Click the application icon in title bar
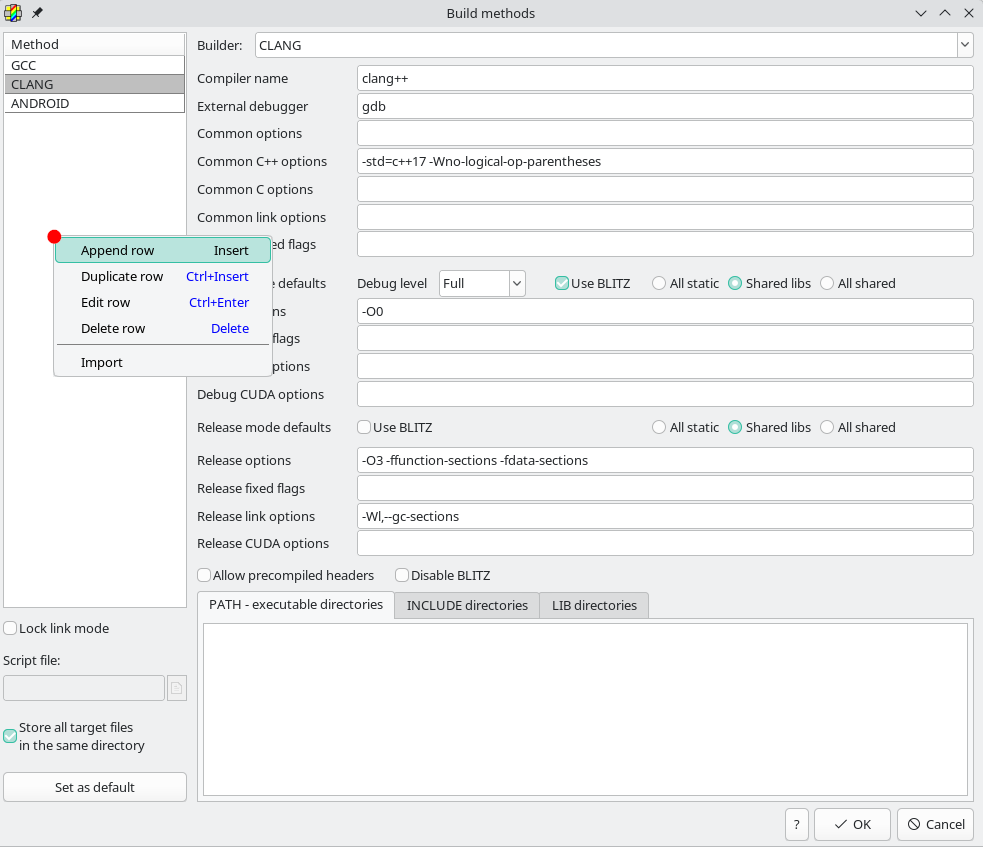Image resolution: width=983 pixels, height=847 pixels. point(13,13)
